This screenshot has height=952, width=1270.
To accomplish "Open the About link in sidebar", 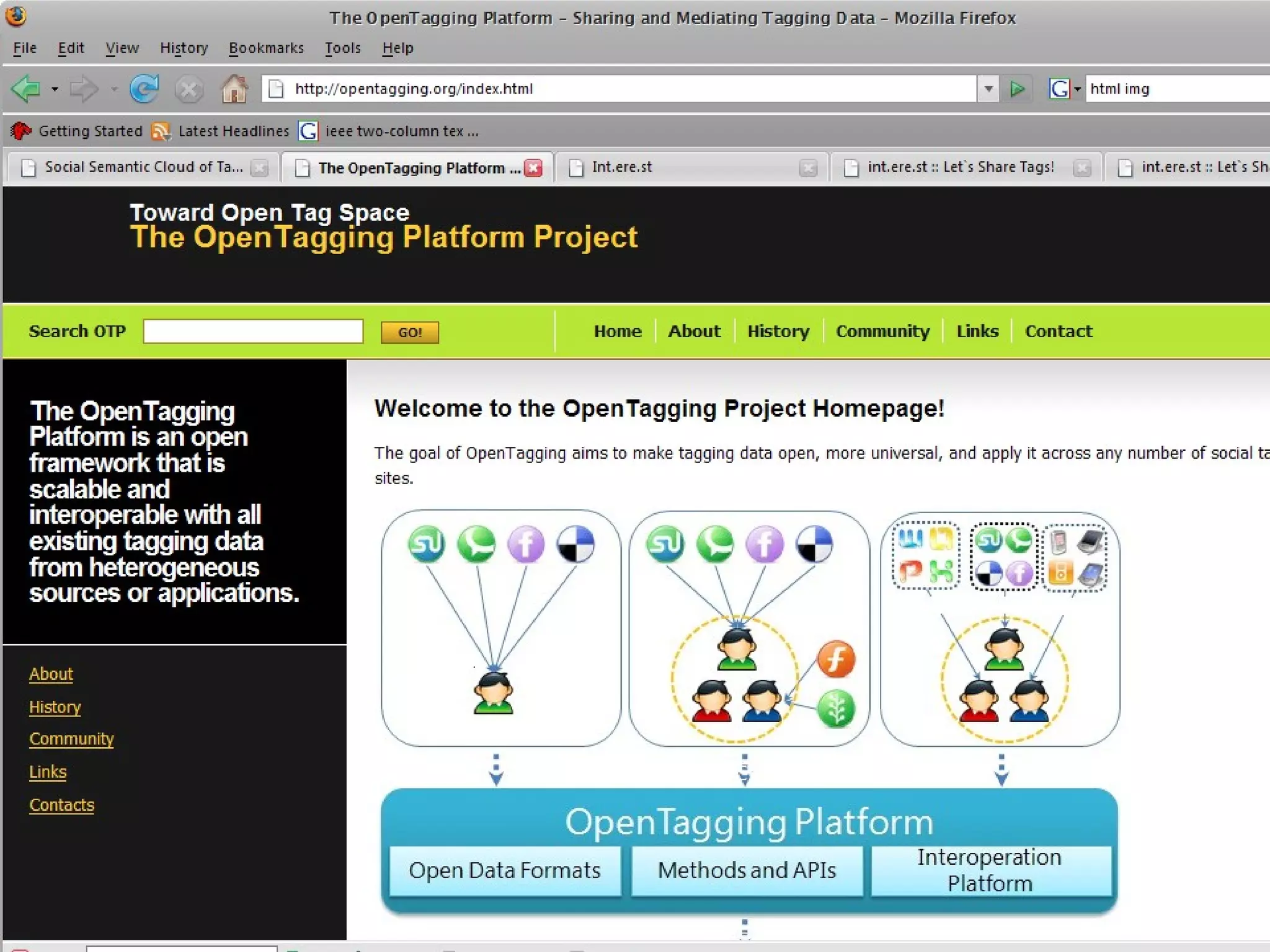I will pyautogui.click(x=51, y=674).
